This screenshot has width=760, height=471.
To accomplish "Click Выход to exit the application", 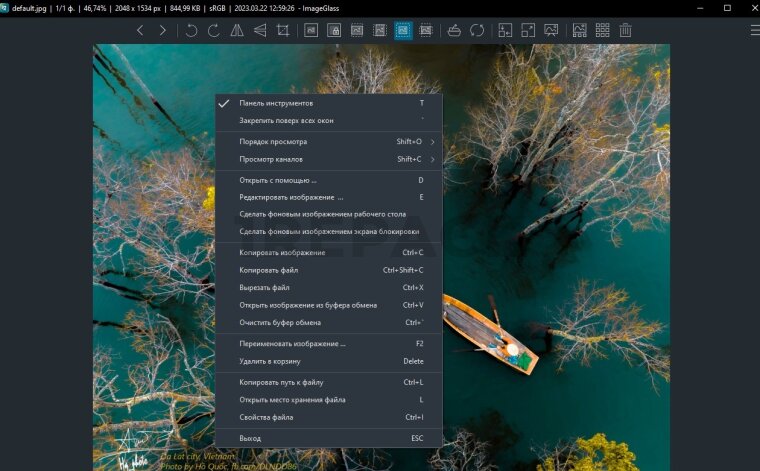I will coord(250,438).
